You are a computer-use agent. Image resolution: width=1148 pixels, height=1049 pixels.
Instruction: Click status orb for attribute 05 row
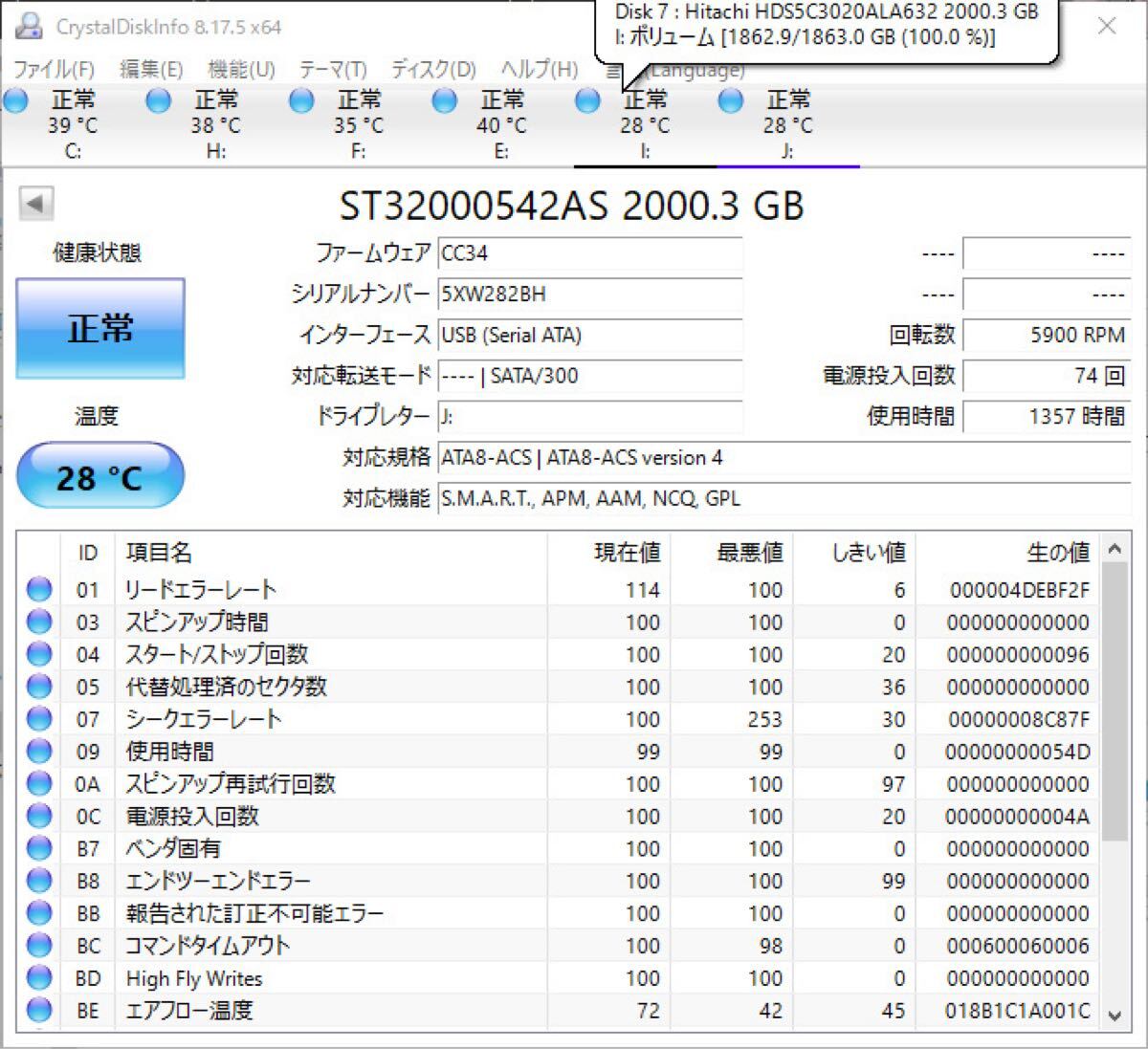pos(39,687)
